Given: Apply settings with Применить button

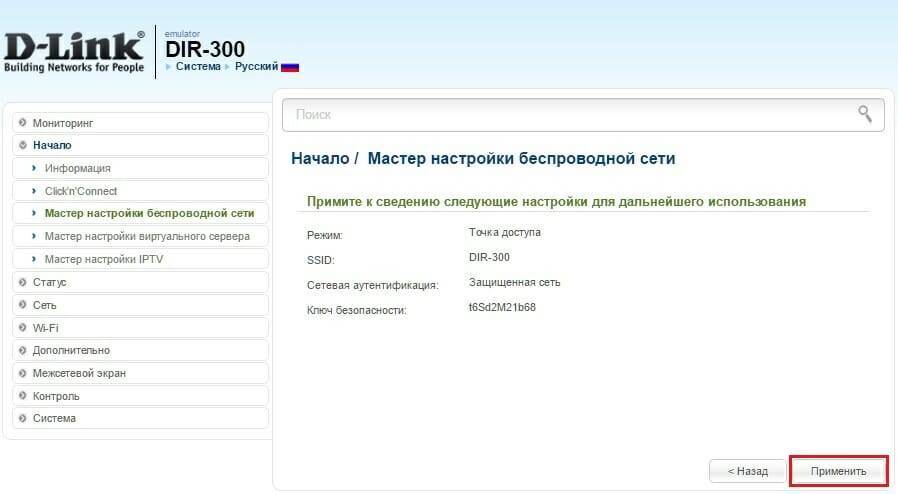Looking at the screenshot, I should pos(838,471).
